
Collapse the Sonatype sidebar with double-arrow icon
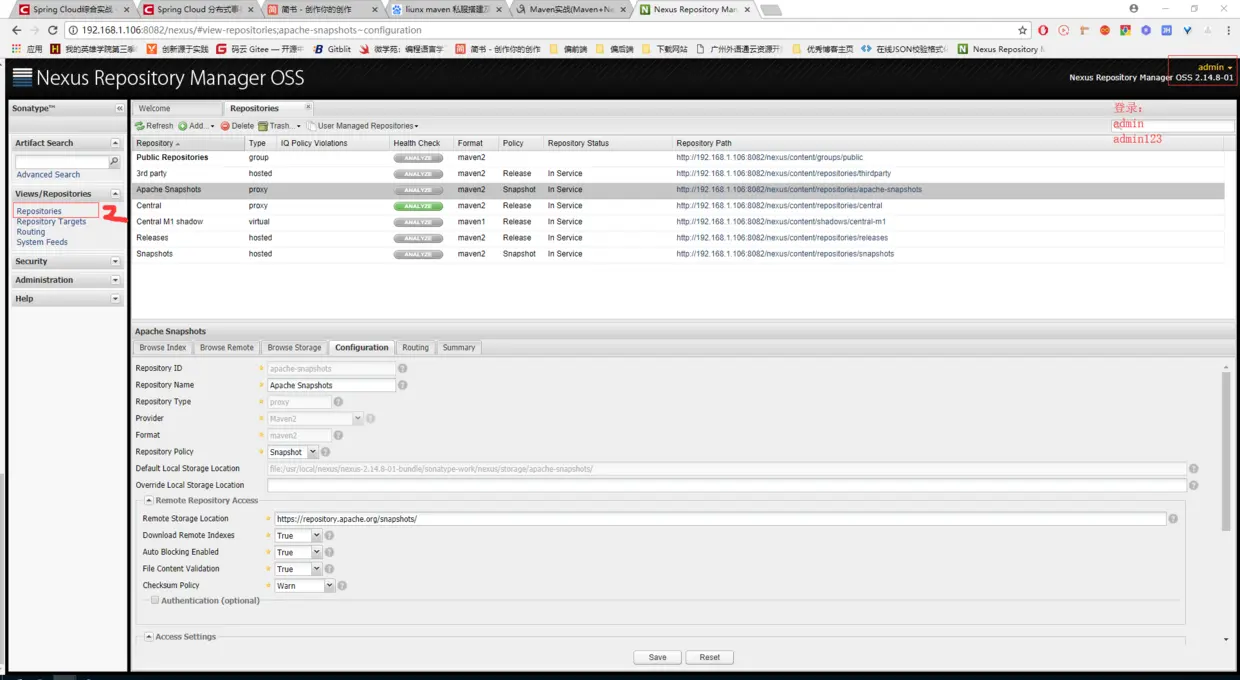[120, 108]
